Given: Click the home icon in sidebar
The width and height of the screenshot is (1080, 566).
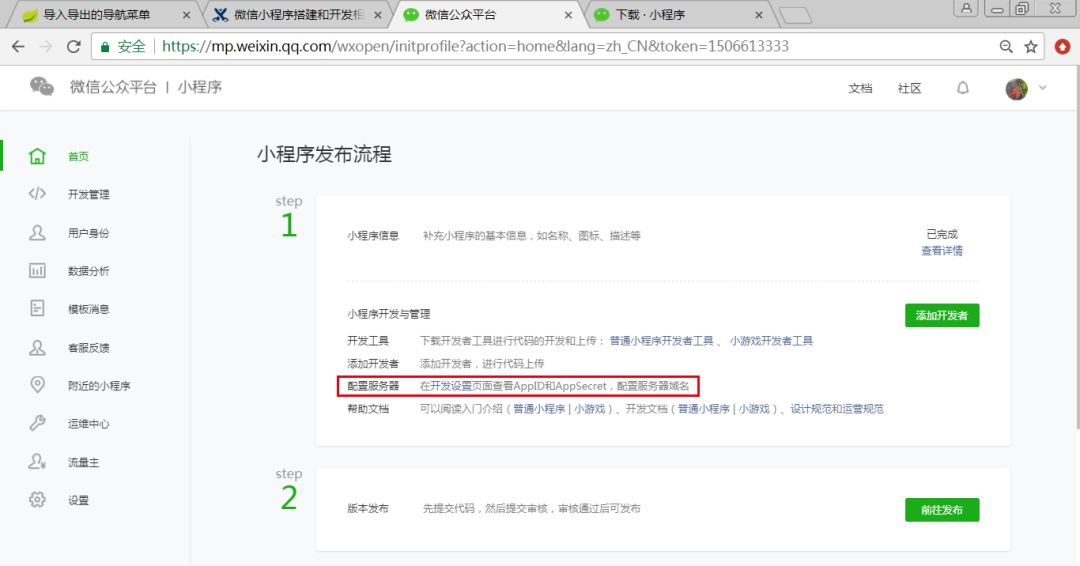Looking at the screenshot, I should click(x=37, y=156).
